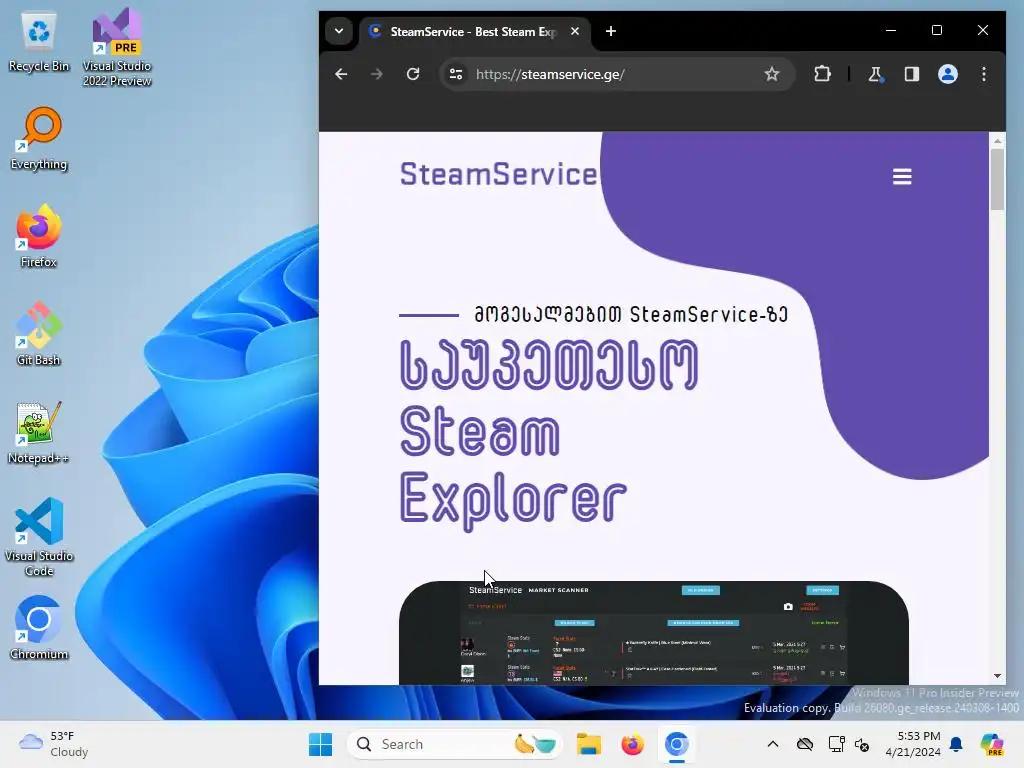This screenshot has height=768, width=1024.
Task: Open Visual Studio 2022 Preview desktop icon
Action: tap(117, 47)
